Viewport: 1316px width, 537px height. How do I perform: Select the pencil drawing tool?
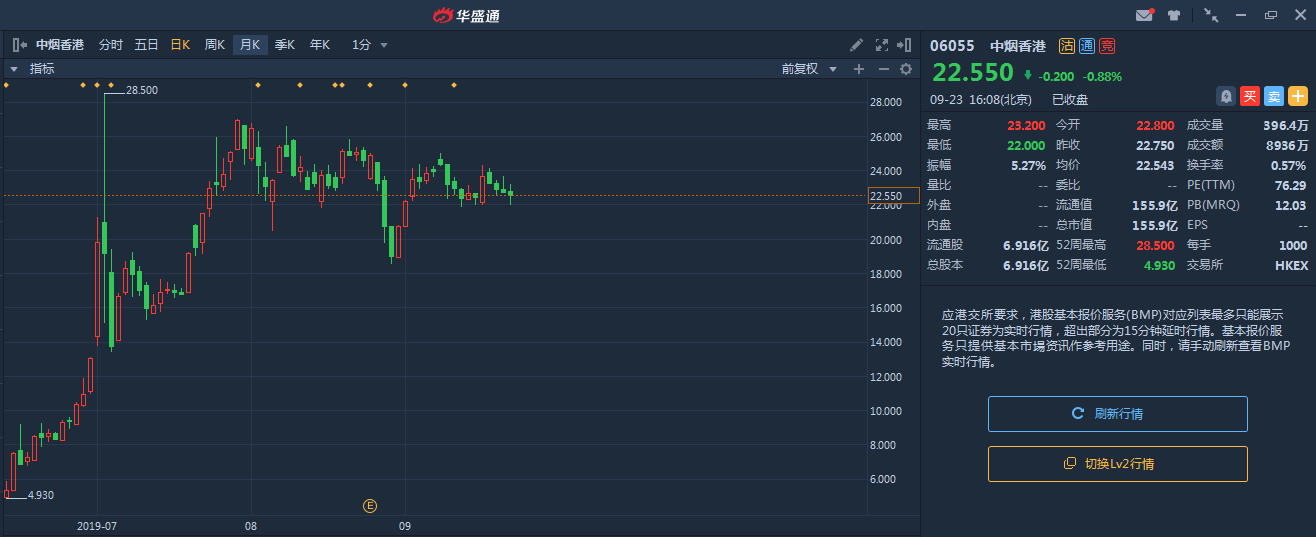(x=857, y=45)
